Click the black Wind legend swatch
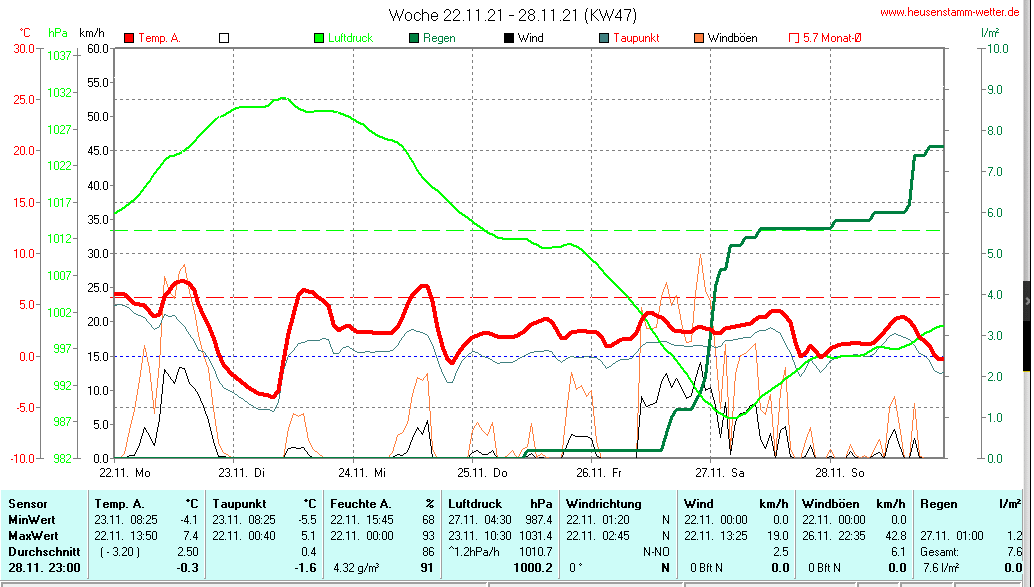The width and height of the screenshot is (1034, 587). pos(509,38)
